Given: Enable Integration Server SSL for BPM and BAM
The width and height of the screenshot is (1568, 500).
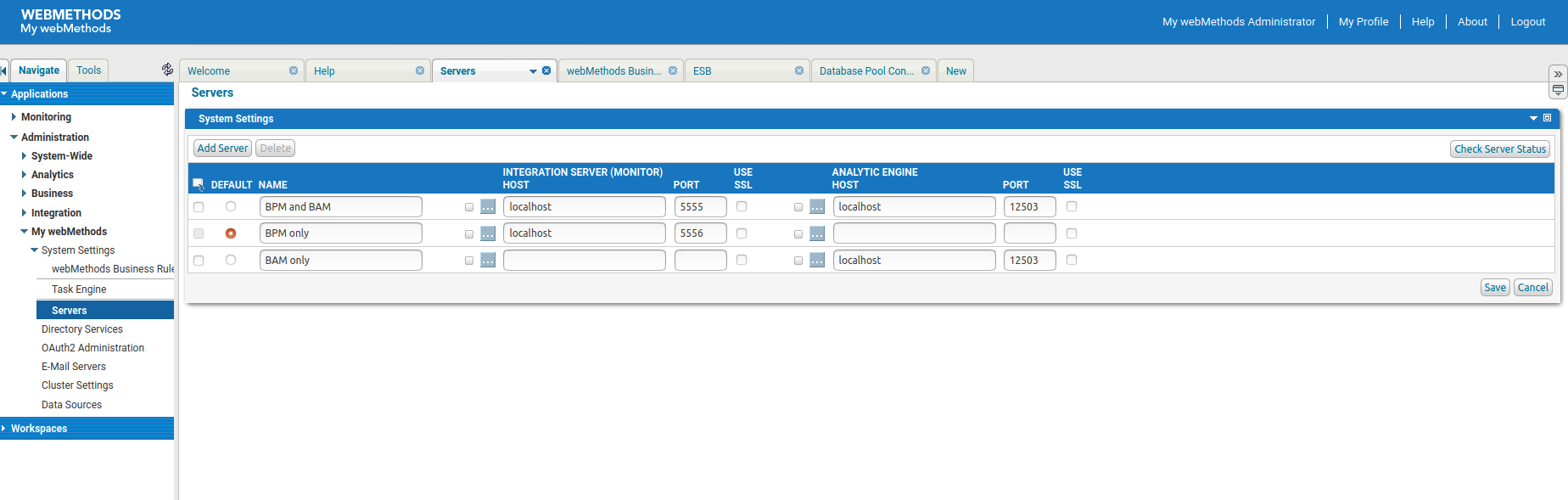Looking at the screenshot, I should click(x=742, y=206).
